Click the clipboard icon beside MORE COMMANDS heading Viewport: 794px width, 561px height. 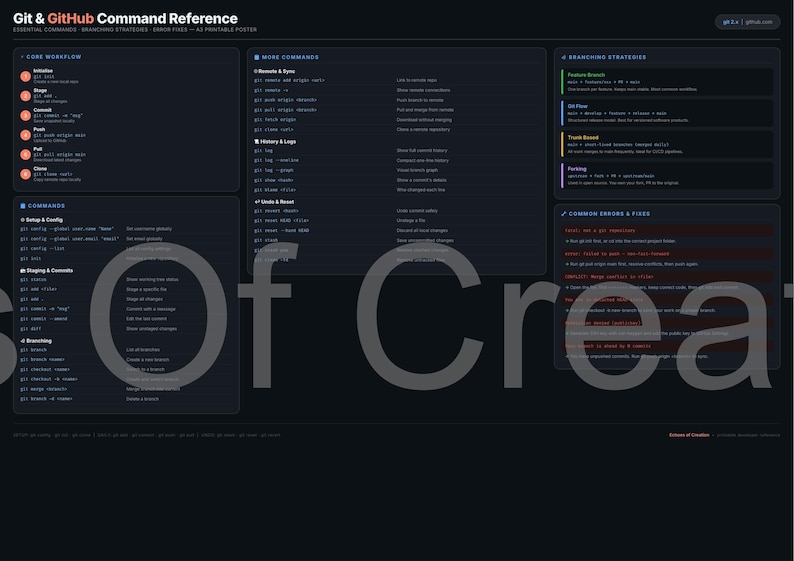[x=257, y=57]
